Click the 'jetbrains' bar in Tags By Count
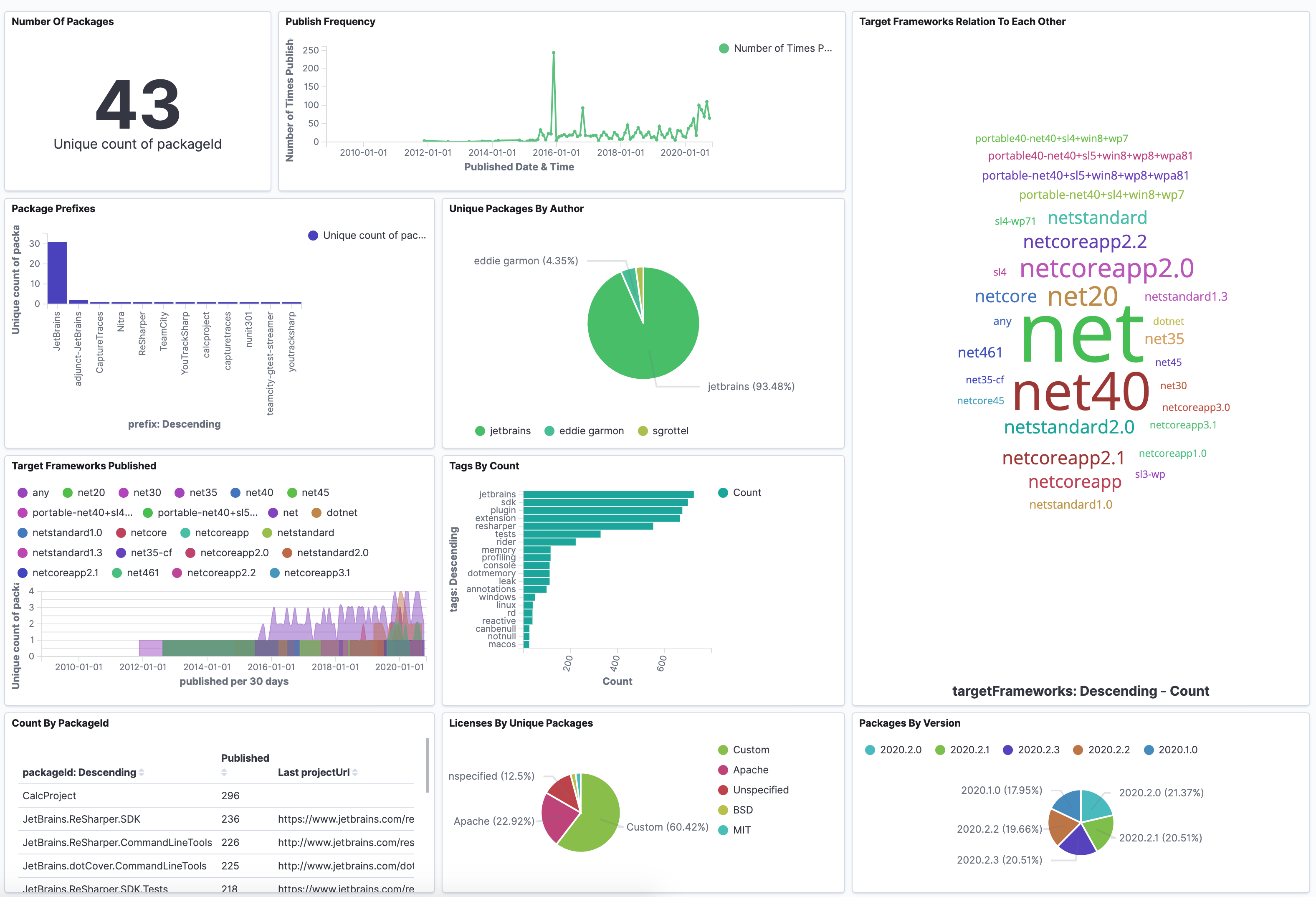This screenshot has width=1316, height=897. (x=608, y=495)
